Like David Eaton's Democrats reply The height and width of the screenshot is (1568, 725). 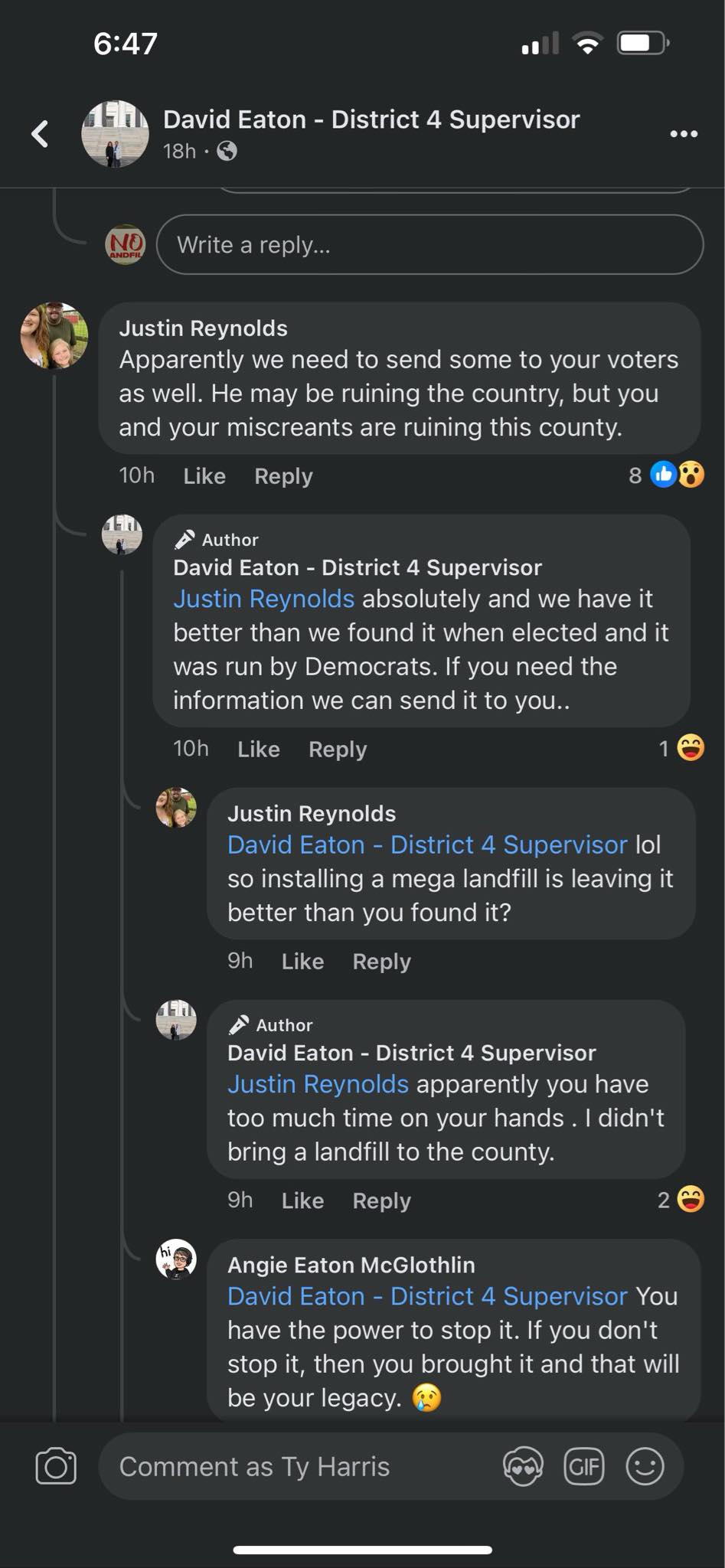(x=258, y=750)
